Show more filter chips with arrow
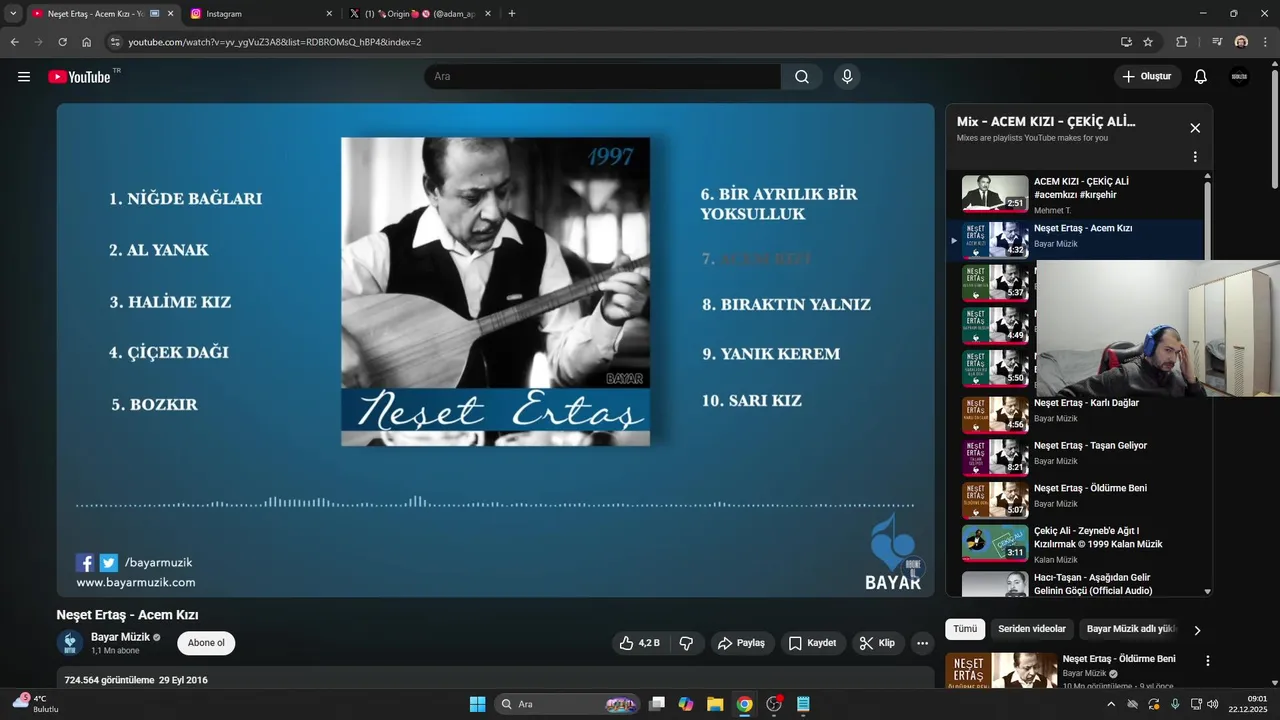This screenshot has width=1280, height=720. pyautogui.click(x=1197, y=630)
